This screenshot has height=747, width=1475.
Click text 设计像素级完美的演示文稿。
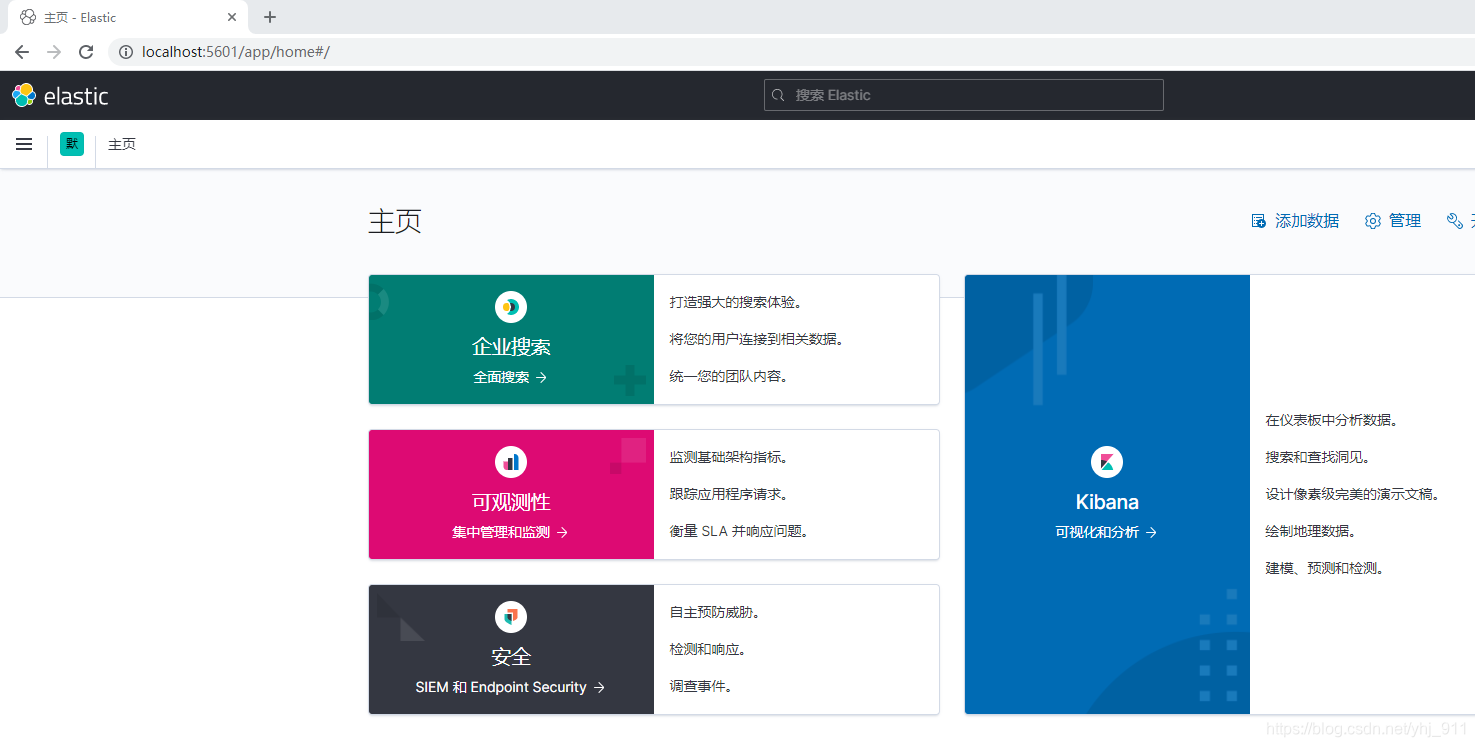pos(1352,494)
